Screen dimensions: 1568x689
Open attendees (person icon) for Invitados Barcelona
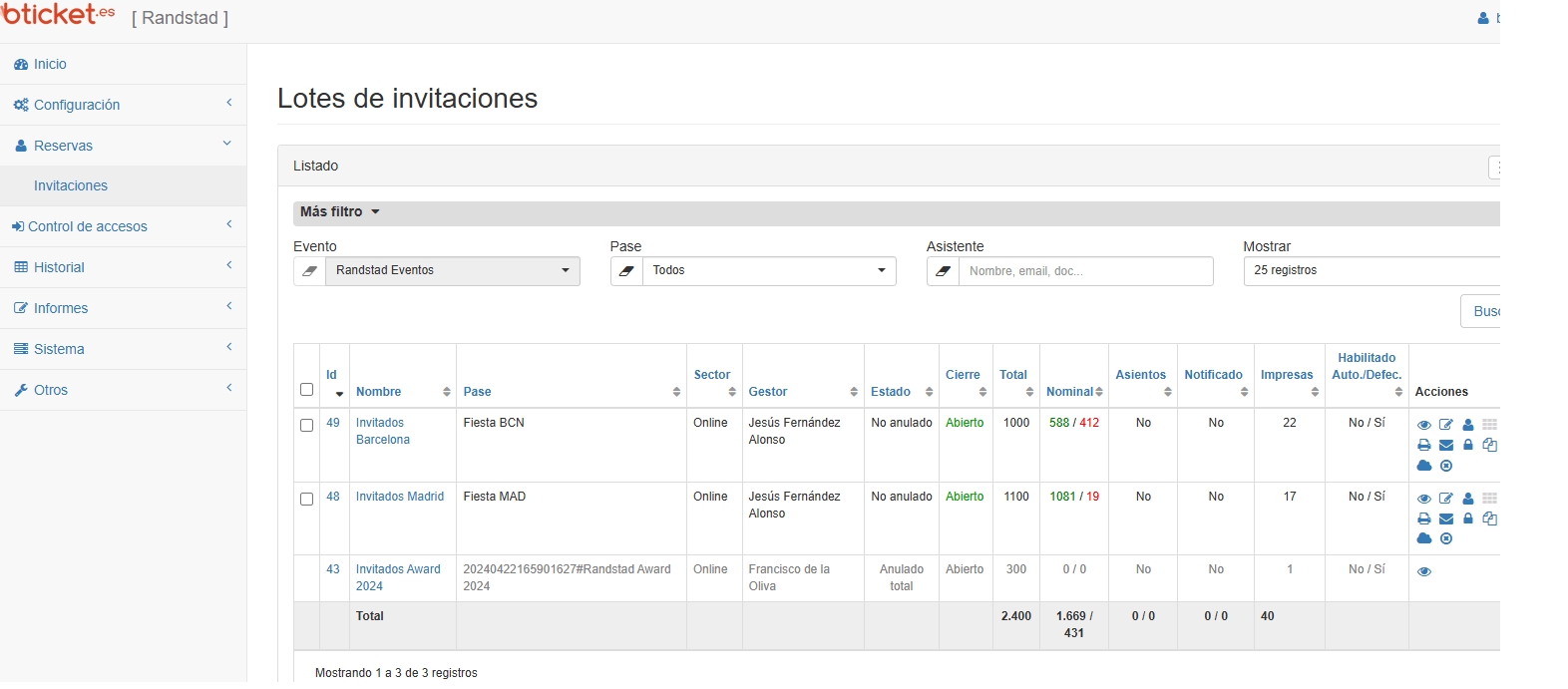tap(1468, 425)
